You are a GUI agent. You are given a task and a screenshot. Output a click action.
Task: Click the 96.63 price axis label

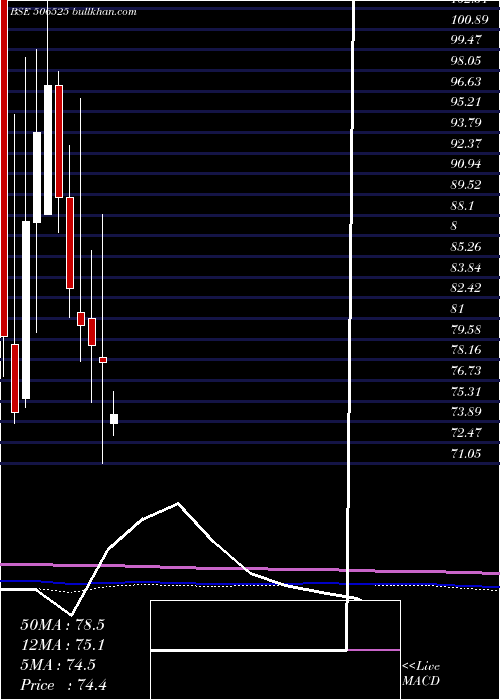(x=466, y=81)
